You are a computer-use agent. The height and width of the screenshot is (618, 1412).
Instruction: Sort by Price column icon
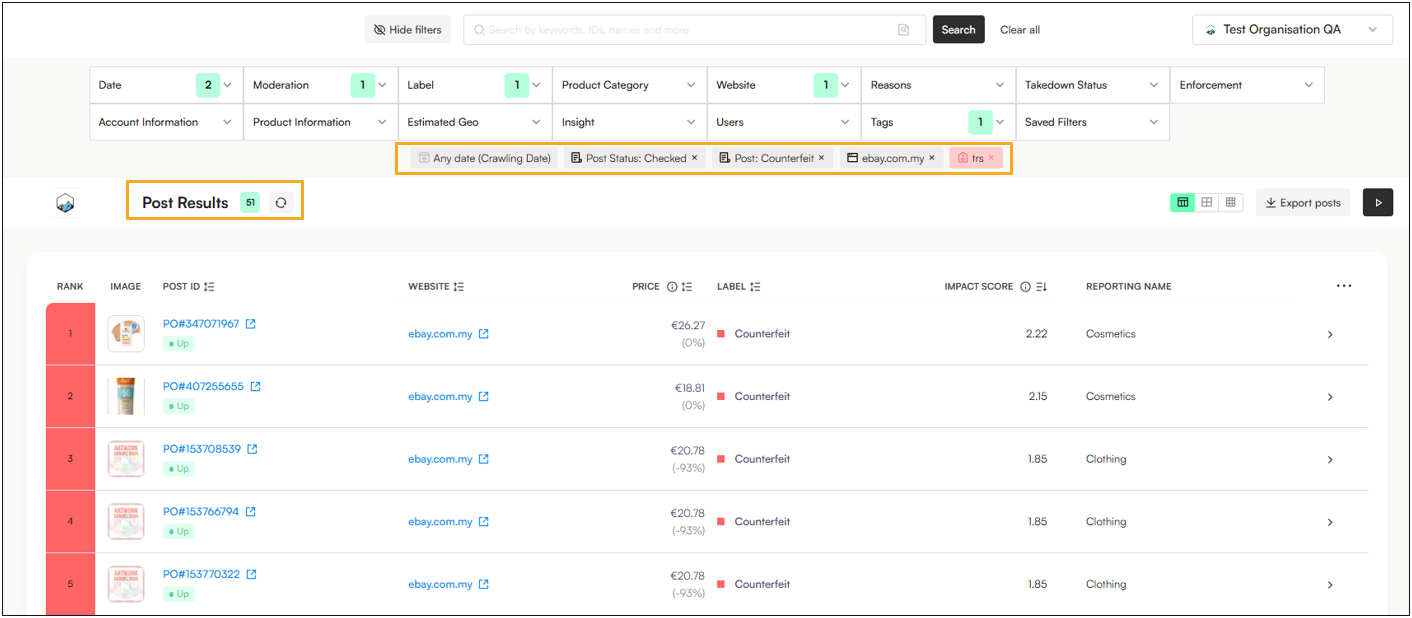click(687, 287)
